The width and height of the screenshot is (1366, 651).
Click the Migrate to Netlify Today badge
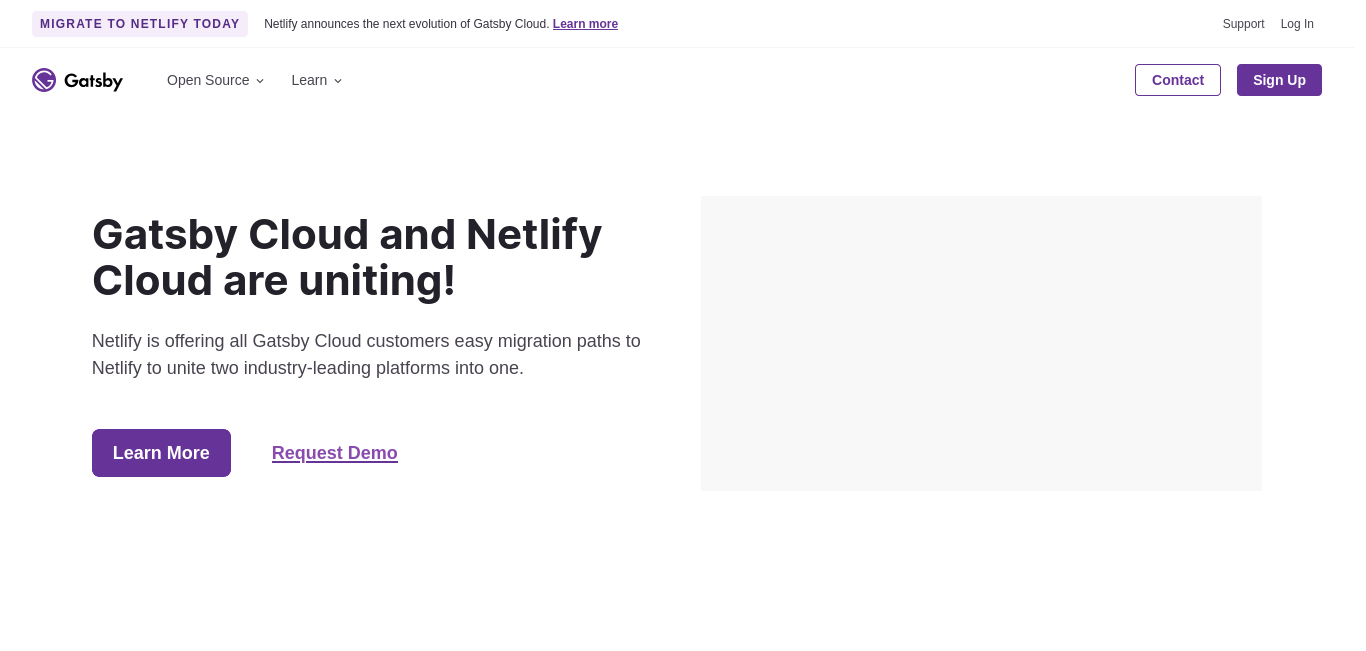140,24
